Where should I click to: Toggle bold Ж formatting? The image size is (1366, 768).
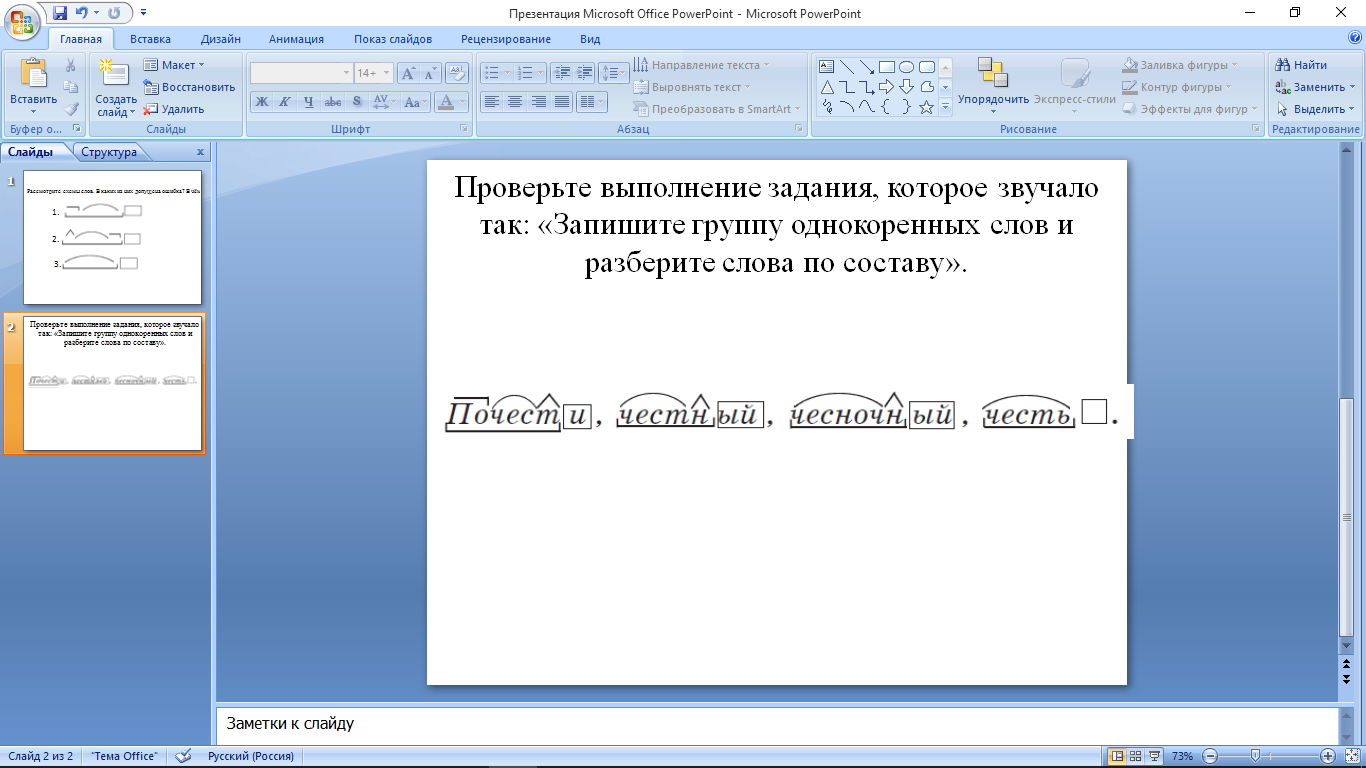click(262, 101)
